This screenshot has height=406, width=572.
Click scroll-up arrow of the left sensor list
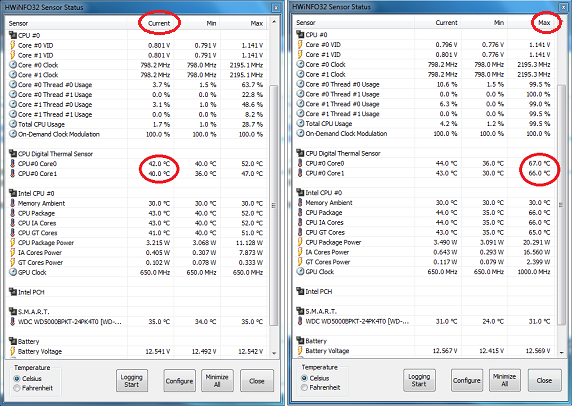click(274, 22)
